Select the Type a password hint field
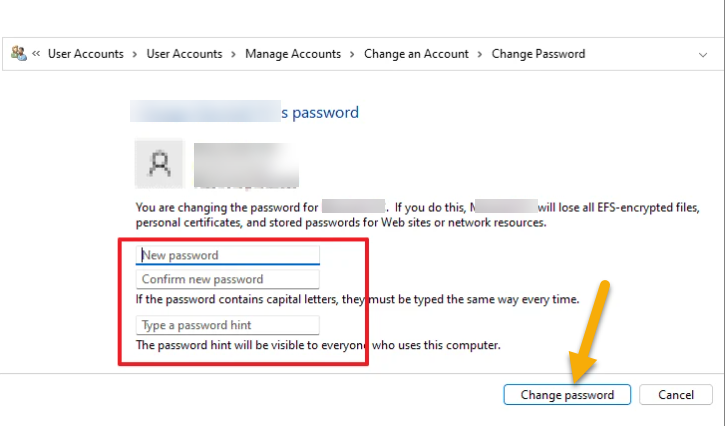 (x=228, y=325)
